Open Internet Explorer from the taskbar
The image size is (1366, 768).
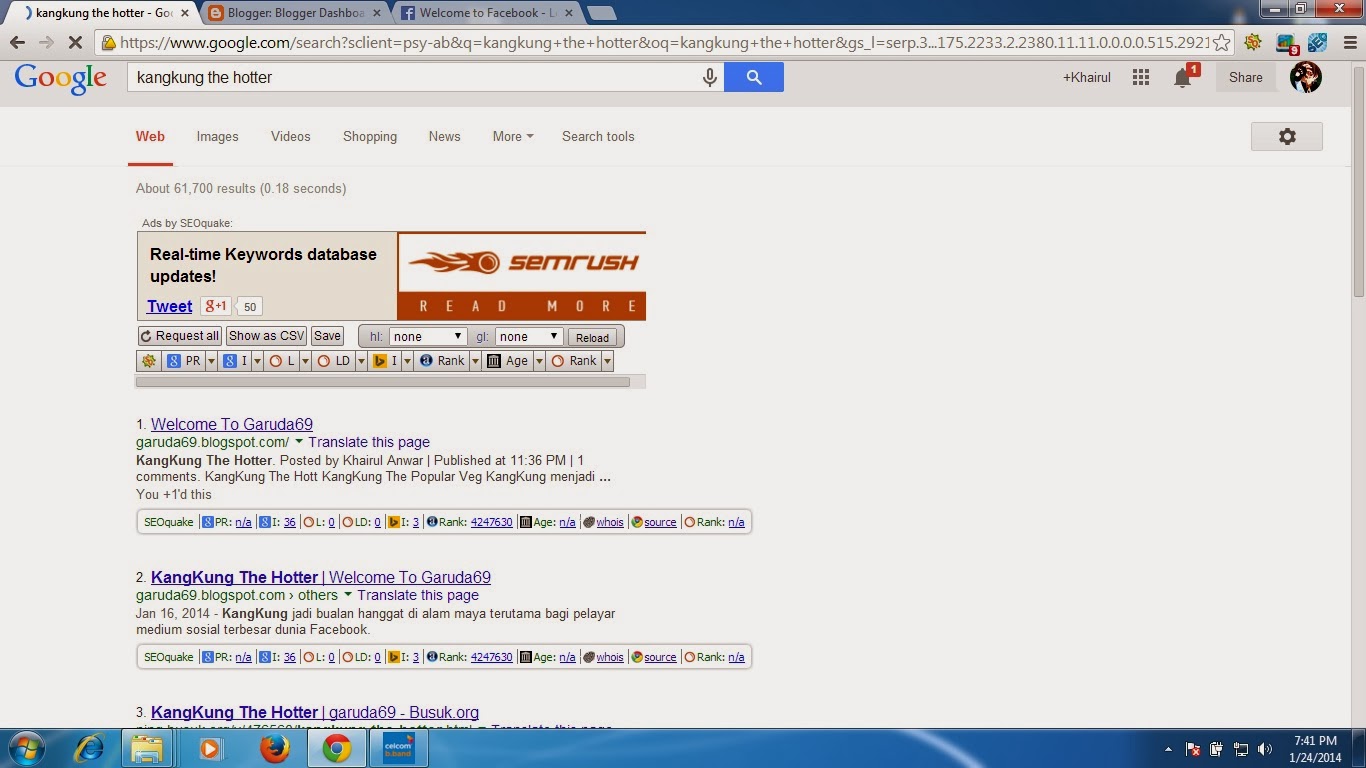click(x=90, y=748)
